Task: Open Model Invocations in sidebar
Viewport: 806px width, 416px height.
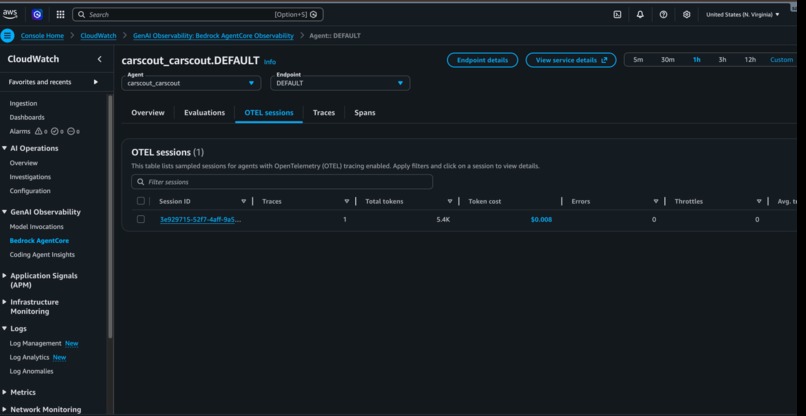Action: pyautogui.click(x=36, y=227)
